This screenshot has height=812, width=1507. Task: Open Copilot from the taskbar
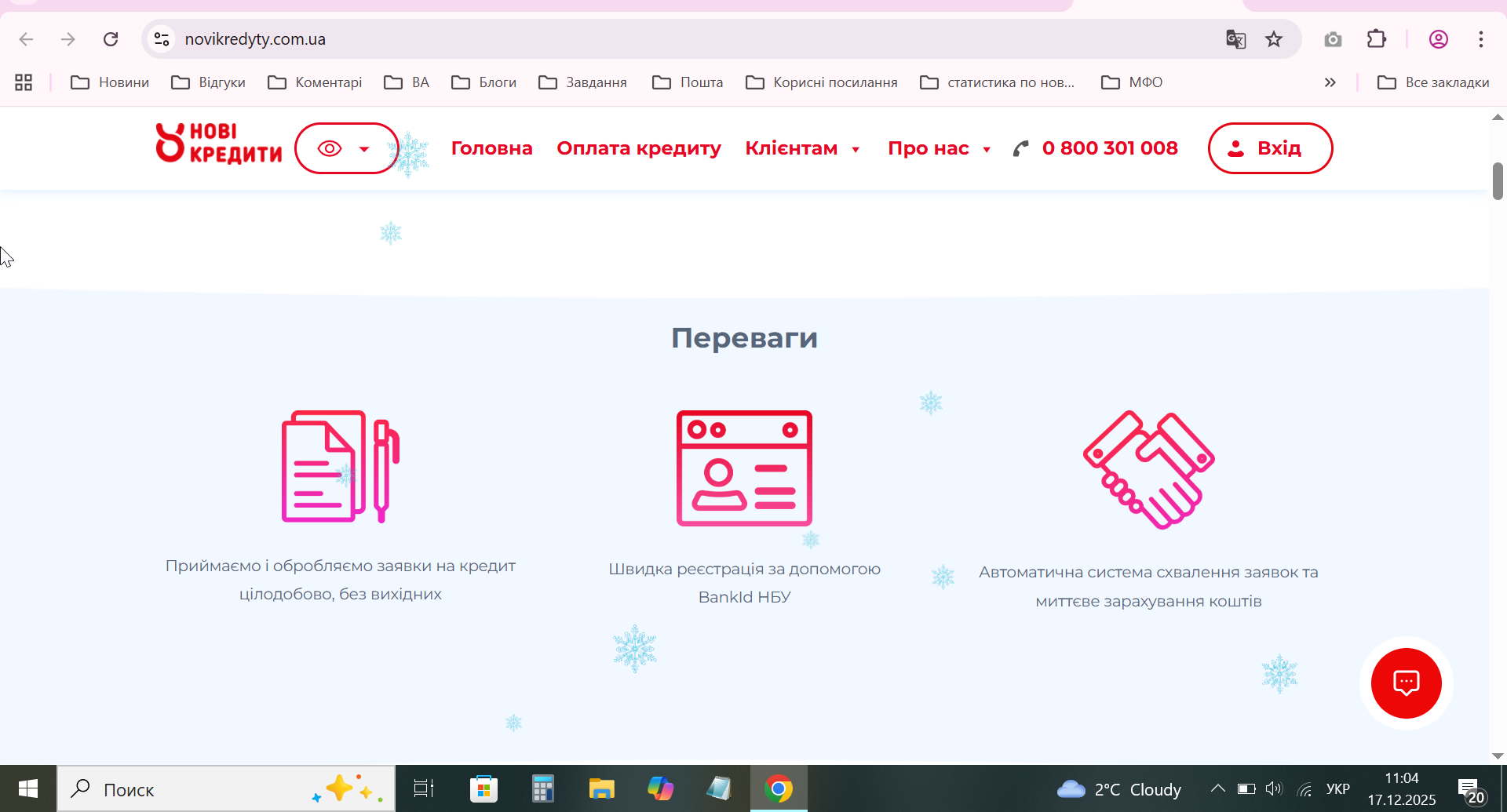660,788
